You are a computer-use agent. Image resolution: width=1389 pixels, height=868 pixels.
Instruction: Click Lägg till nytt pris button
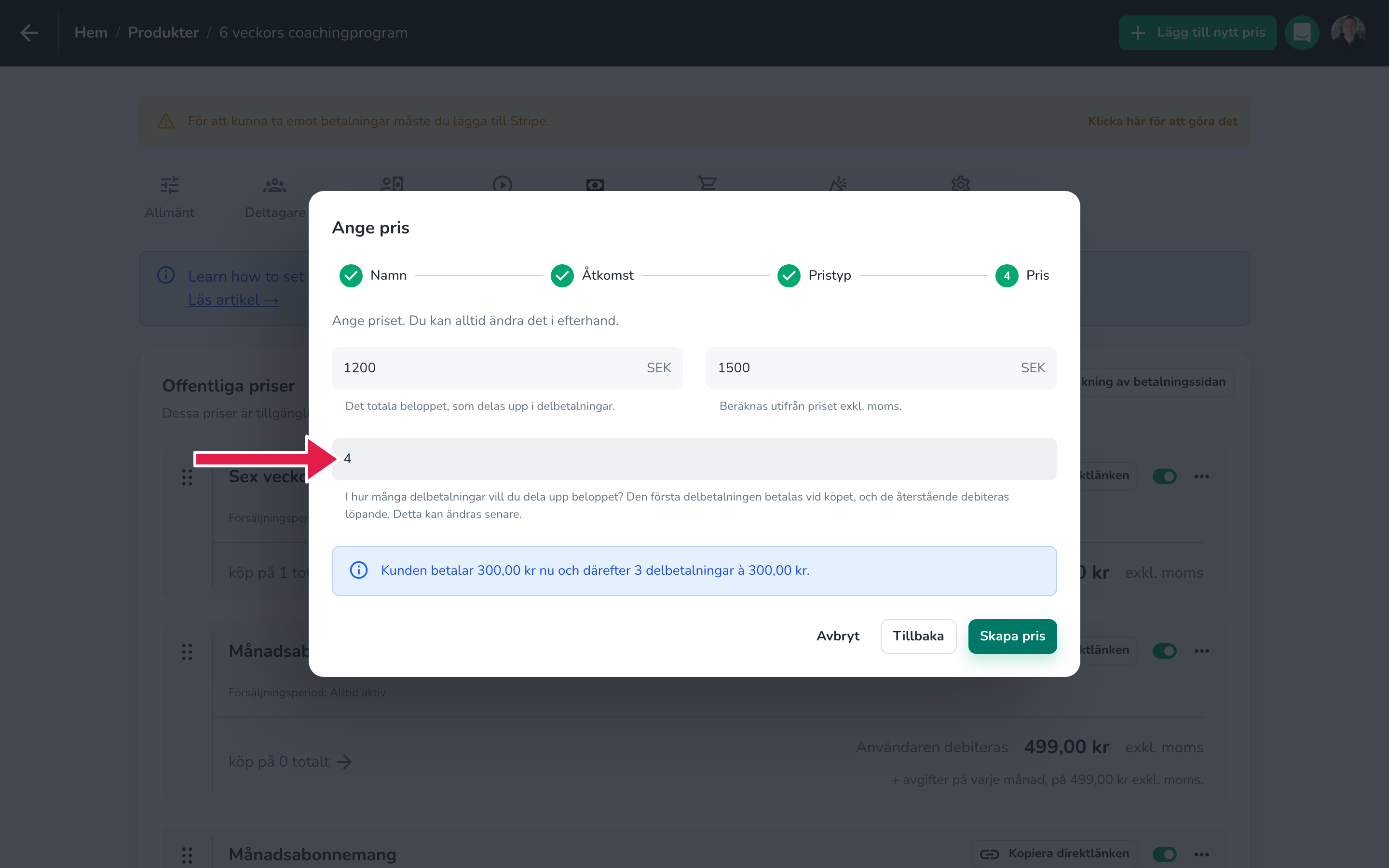pyautogui.click(x=1198, y=33)
